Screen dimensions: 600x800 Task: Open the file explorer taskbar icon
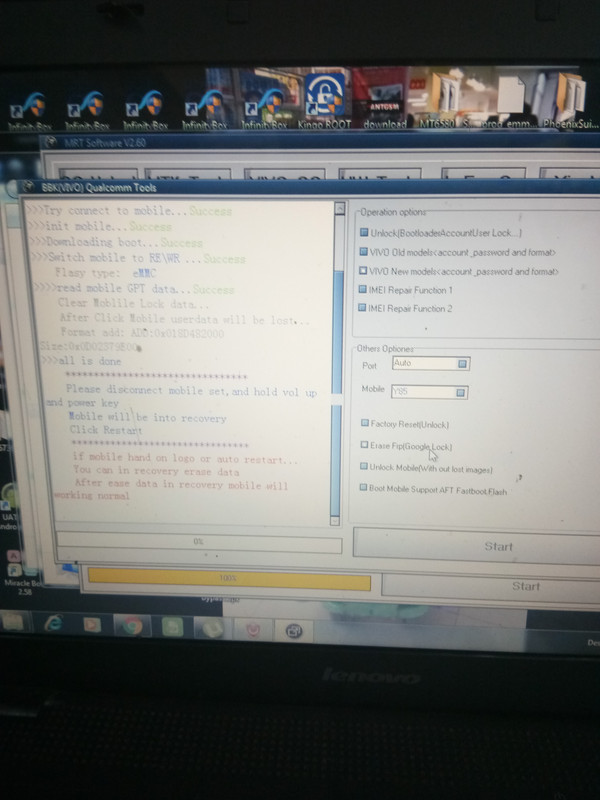(x=14, y=622)
